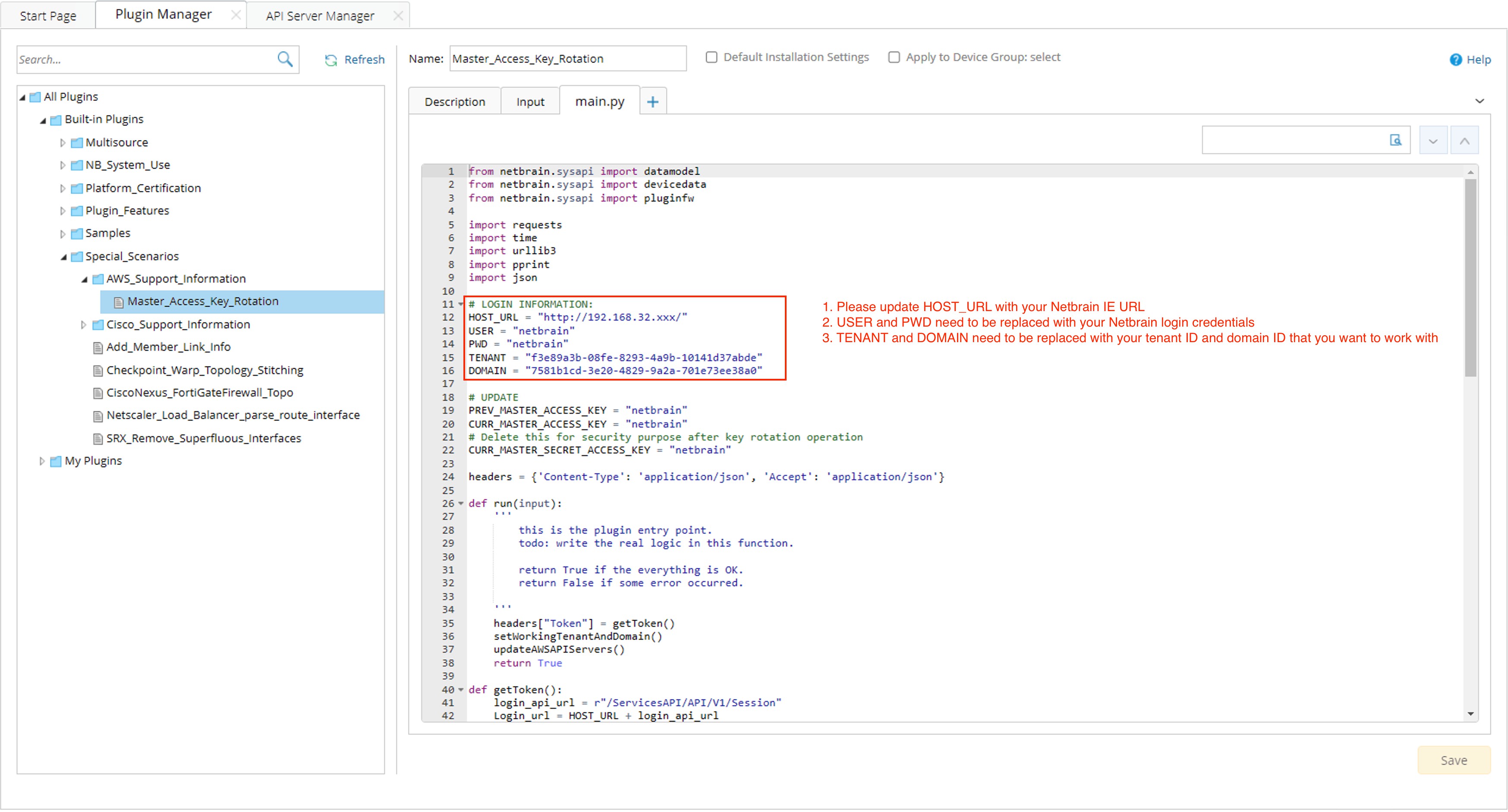
Task: Open the Start Page tab
Action: pyautogui.click(x=47, y=15)
